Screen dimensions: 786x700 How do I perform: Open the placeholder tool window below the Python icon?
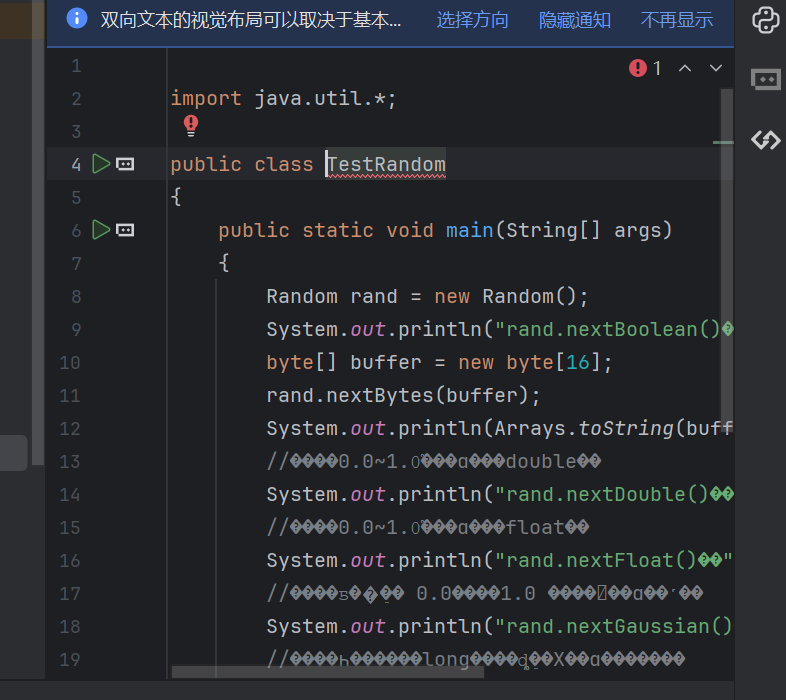coord(765,79)
